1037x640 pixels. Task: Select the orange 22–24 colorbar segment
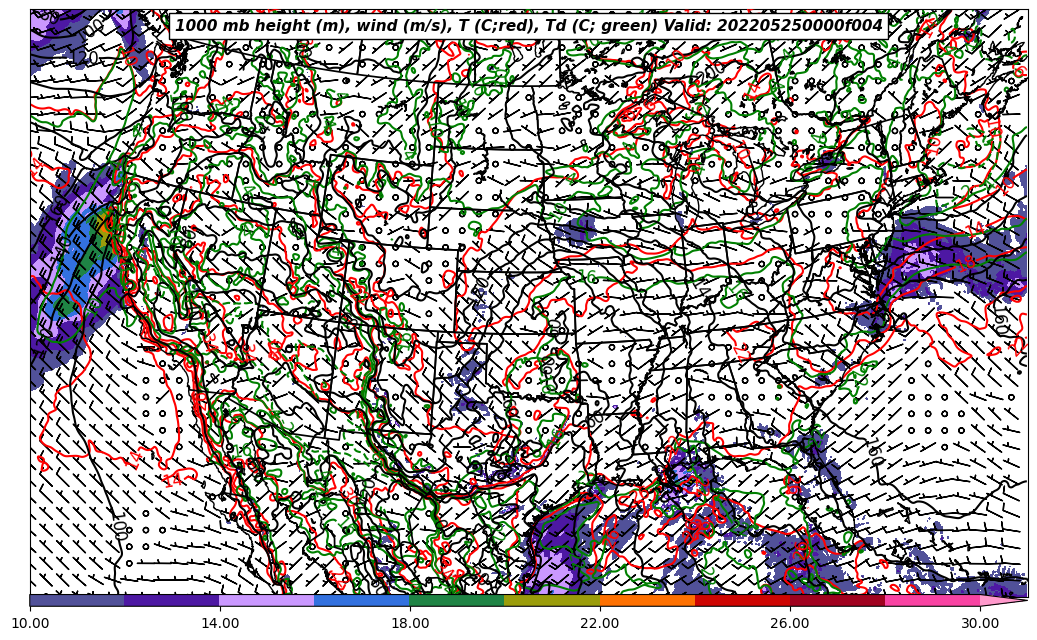point(647,600)
